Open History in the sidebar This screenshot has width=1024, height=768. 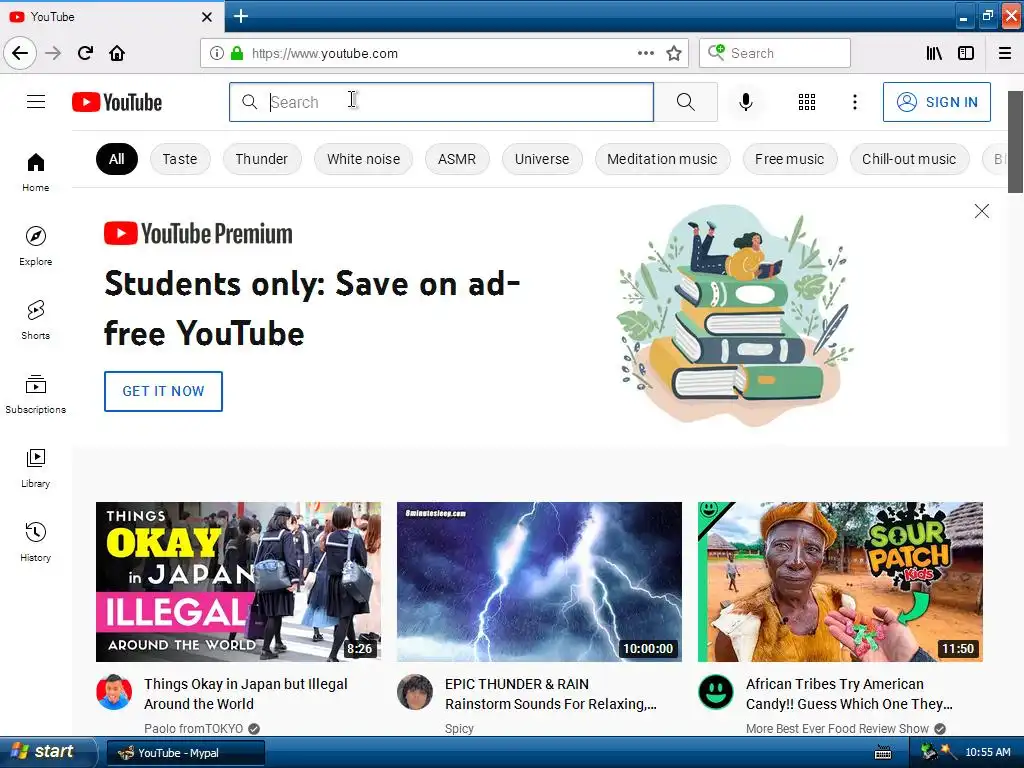(36, 543)
